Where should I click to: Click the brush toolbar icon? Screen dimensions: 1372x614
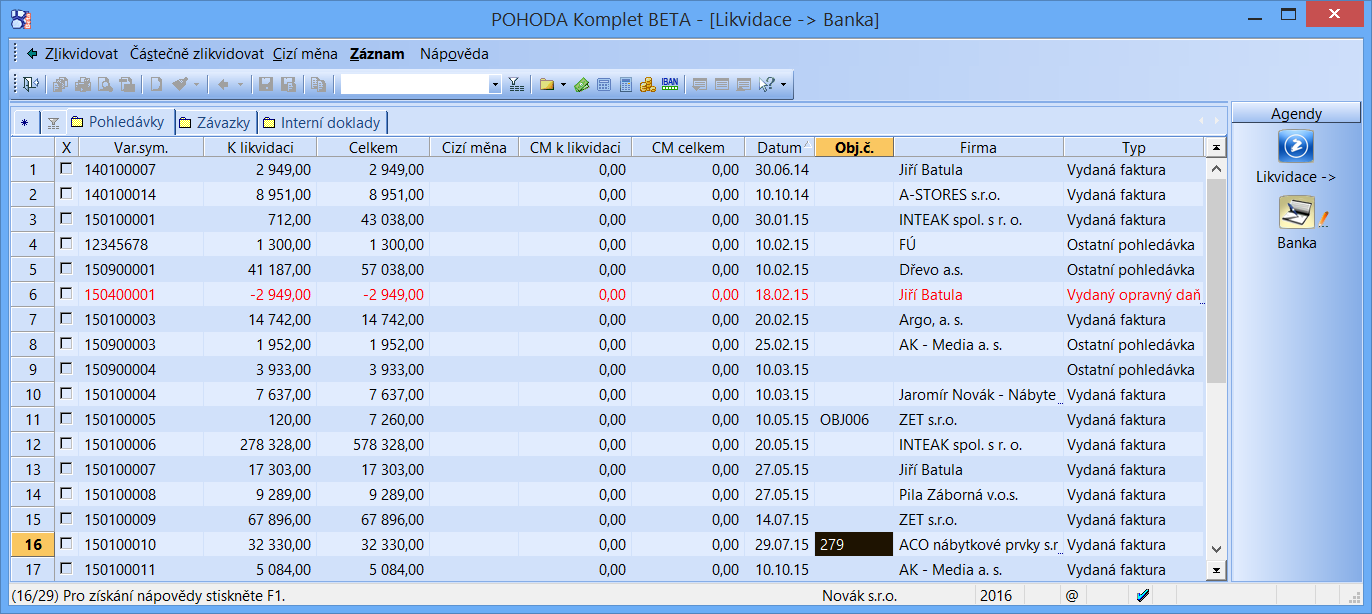[180, 85]
